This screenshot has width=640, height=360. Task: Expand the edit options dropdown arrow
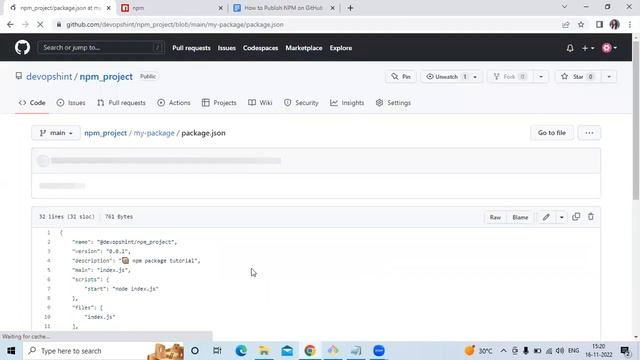pos(561,217)
